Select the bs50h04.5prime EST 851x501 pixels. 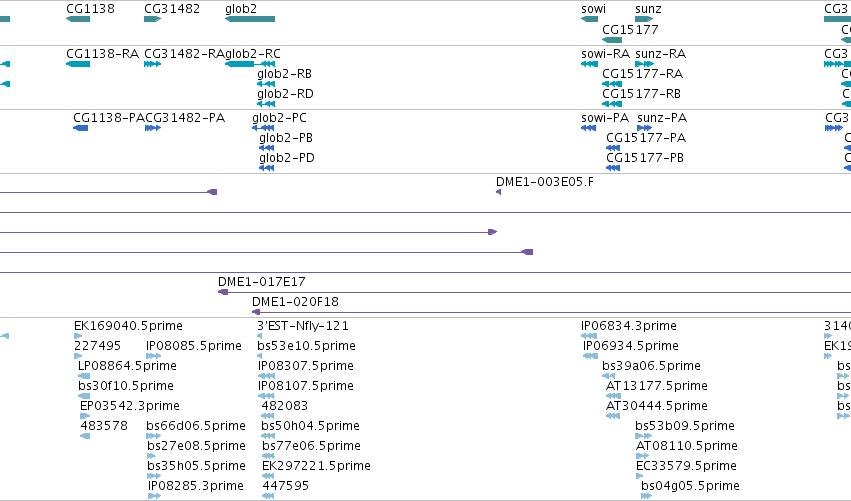(268, 436)
